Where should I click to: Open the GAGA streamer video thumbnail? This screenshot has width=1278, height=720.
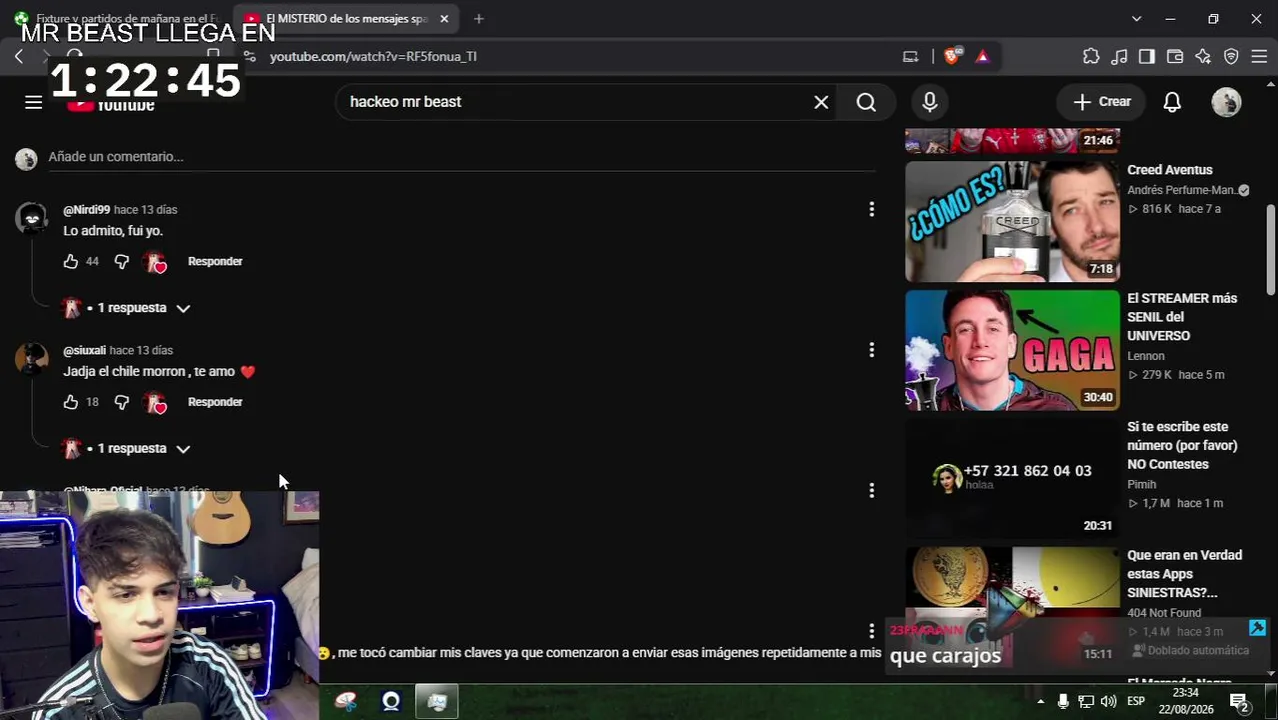pyautogui.click(x=1012, y=350)
